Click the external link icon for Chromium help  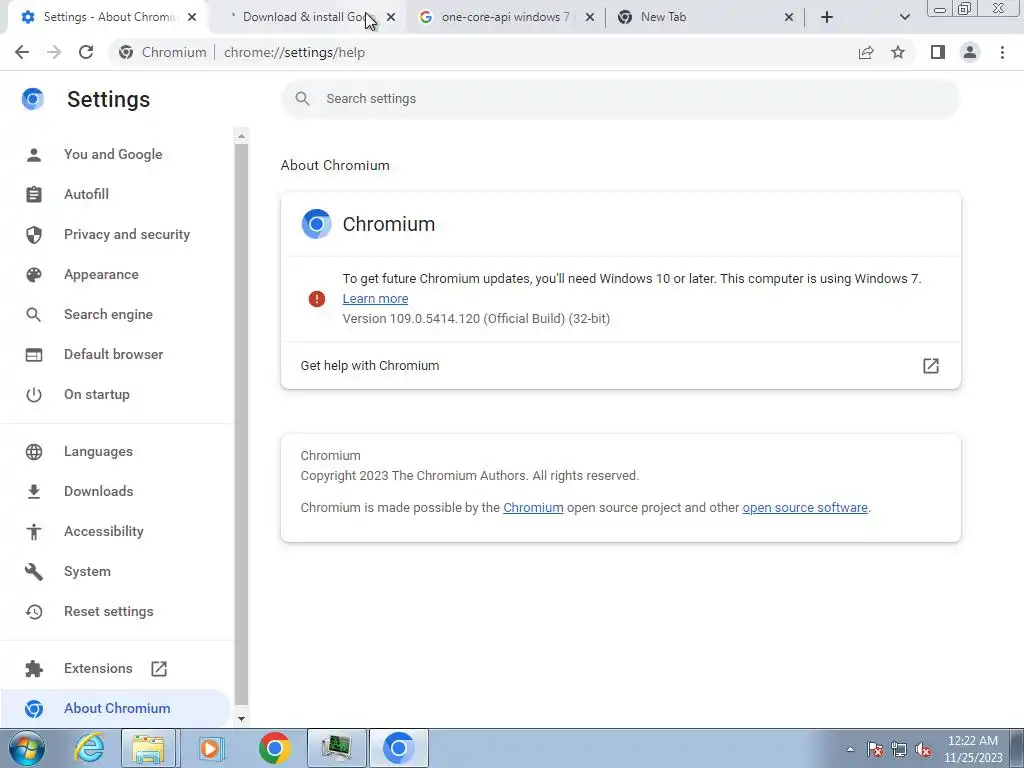click(931, 366)
